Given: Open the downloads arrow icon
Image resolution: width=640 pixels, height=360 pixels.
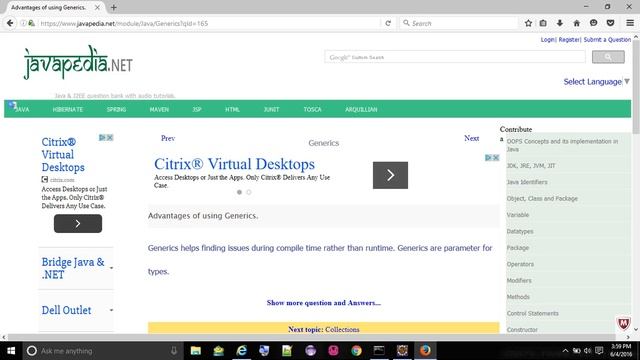Looking at the screenshot, I should click(560, 23).
